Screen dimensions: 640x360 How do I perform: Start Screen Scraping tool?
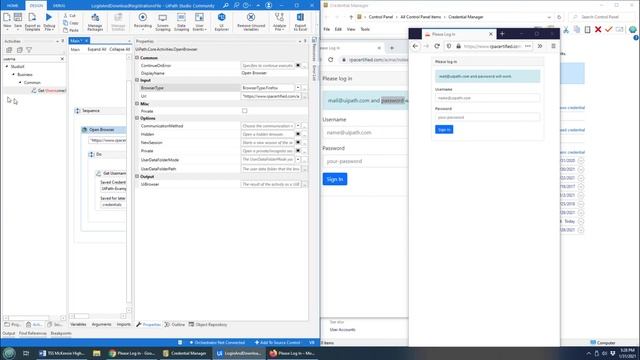click(162, 22)
